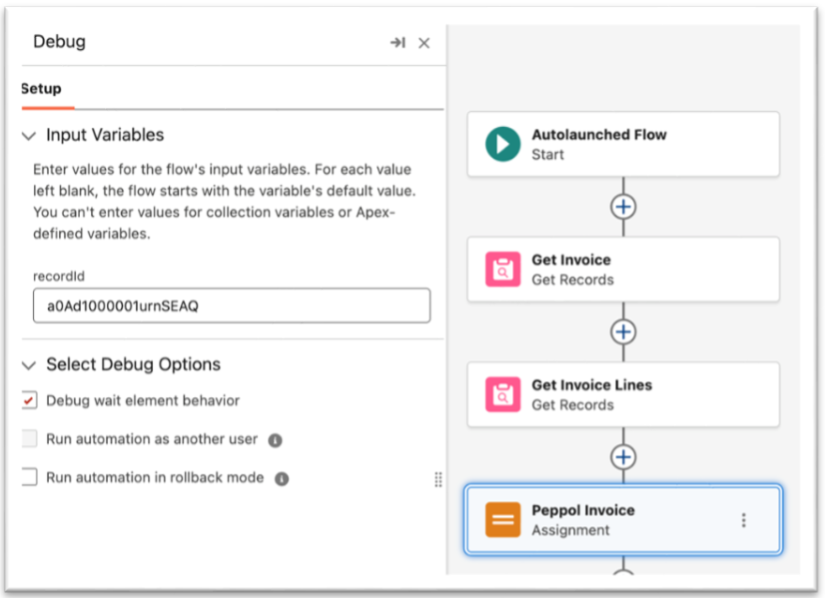Switch to the Setup tab
The image size is (825, 598).
(x=42, y=89)
